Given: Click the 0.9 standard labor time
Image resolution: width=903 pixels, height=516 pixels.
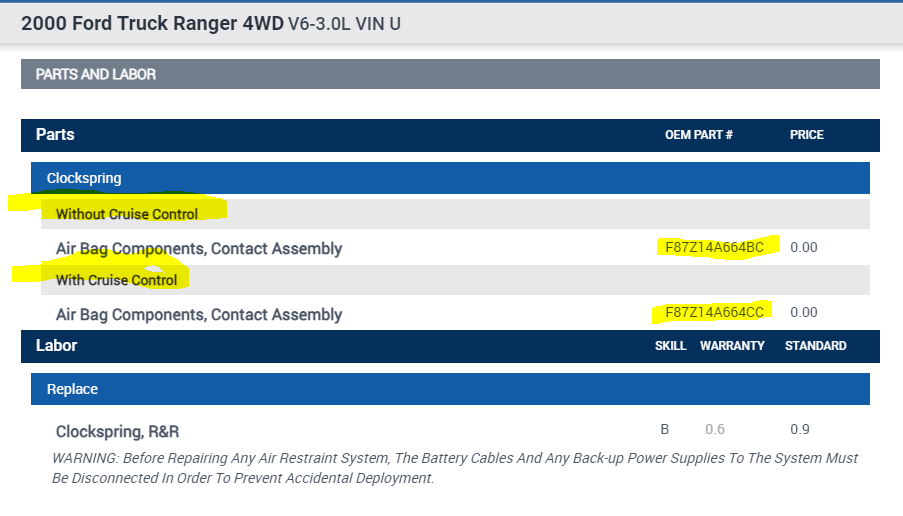Looking at the screenshot, I should tap(799, 430).
